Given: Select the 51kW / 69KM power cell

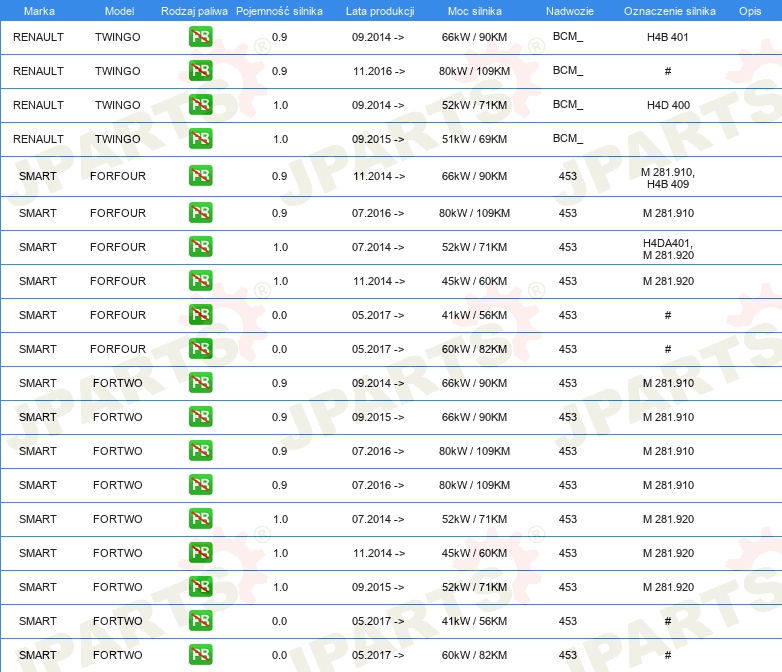Looking at the screenshot, I should [x=474, y=139].
